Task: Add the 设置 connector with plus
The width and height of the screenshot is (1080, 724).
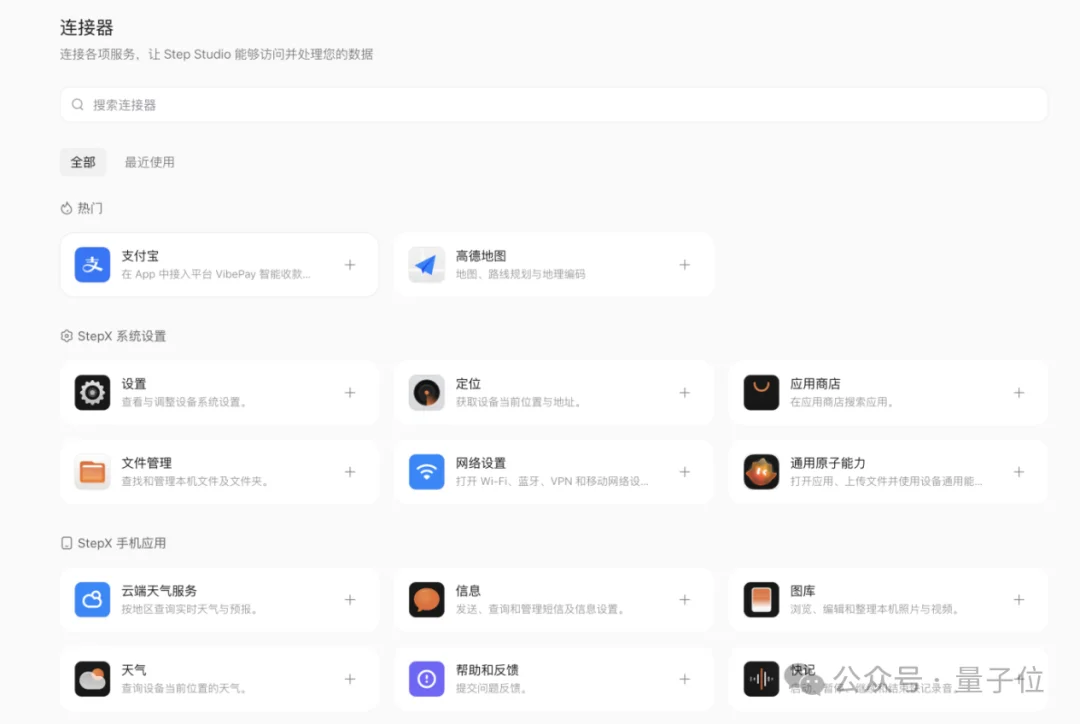Action: (x=350, y=393)
